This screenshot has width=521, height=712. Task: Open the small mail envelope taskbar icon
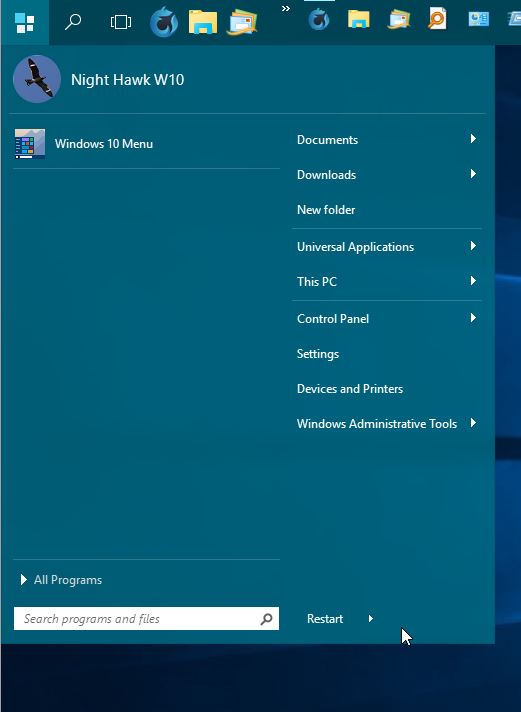398,20
